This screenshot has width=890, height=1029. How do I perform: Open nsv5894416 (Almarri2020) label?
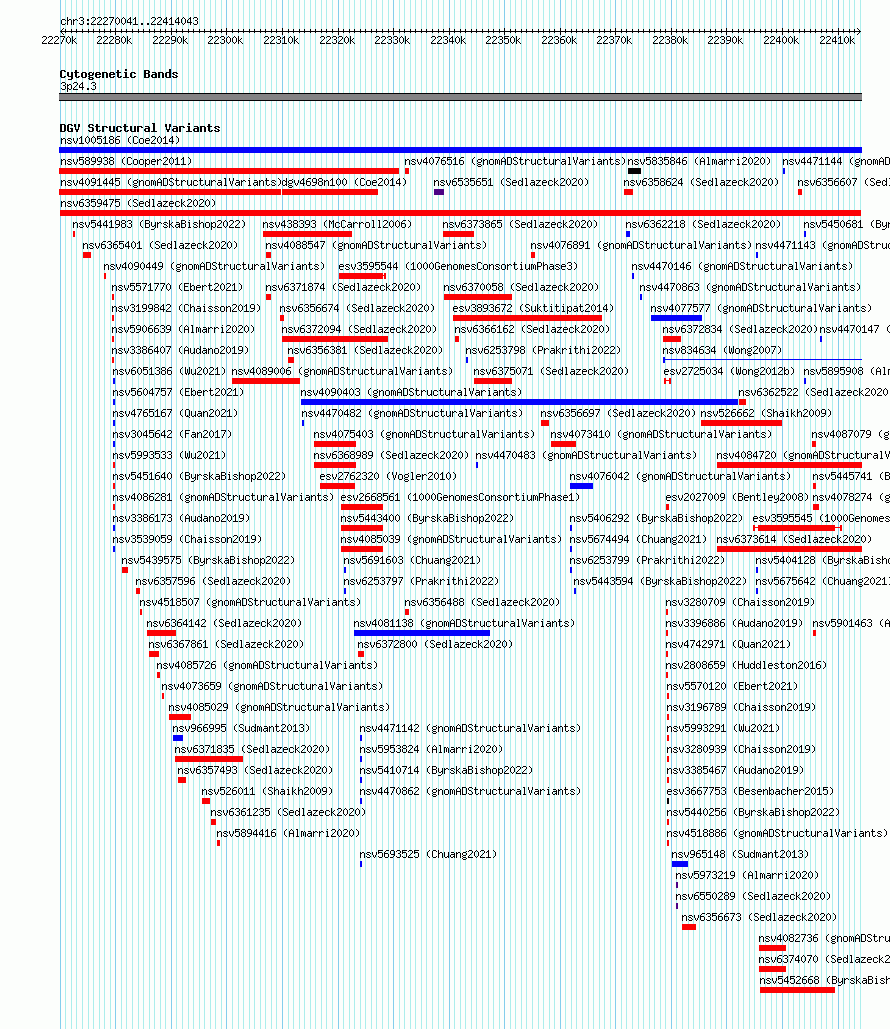point(288,833)
